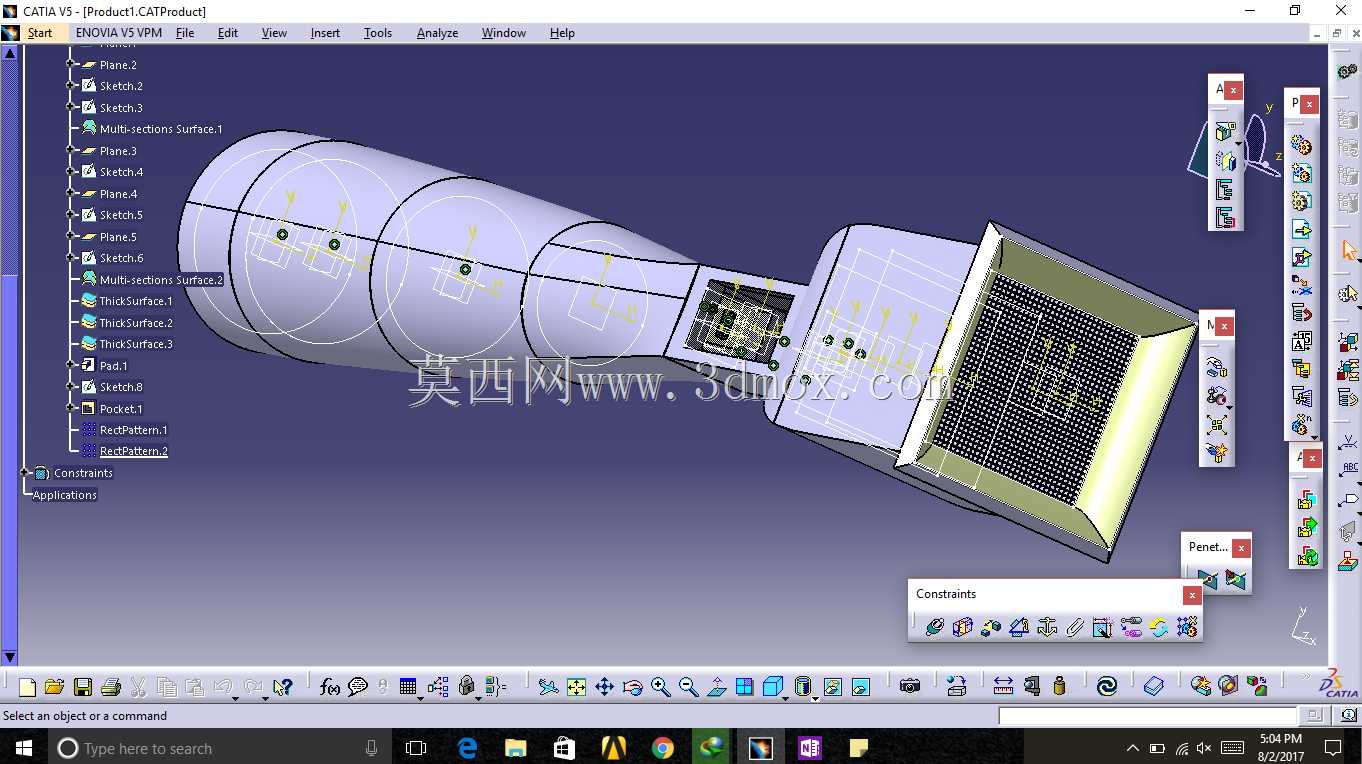Select RectPattern.1 in the tree
Image resolution: width=1362 pixels, height=764 pixels.
pyautogui.click(x=133, y=430)
